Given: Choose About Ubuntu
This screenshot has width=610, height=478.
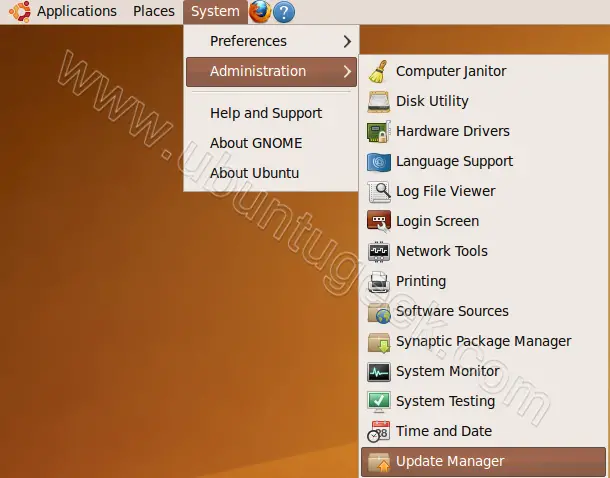Looking at the screenshot, I should click(x=271, y=173).
